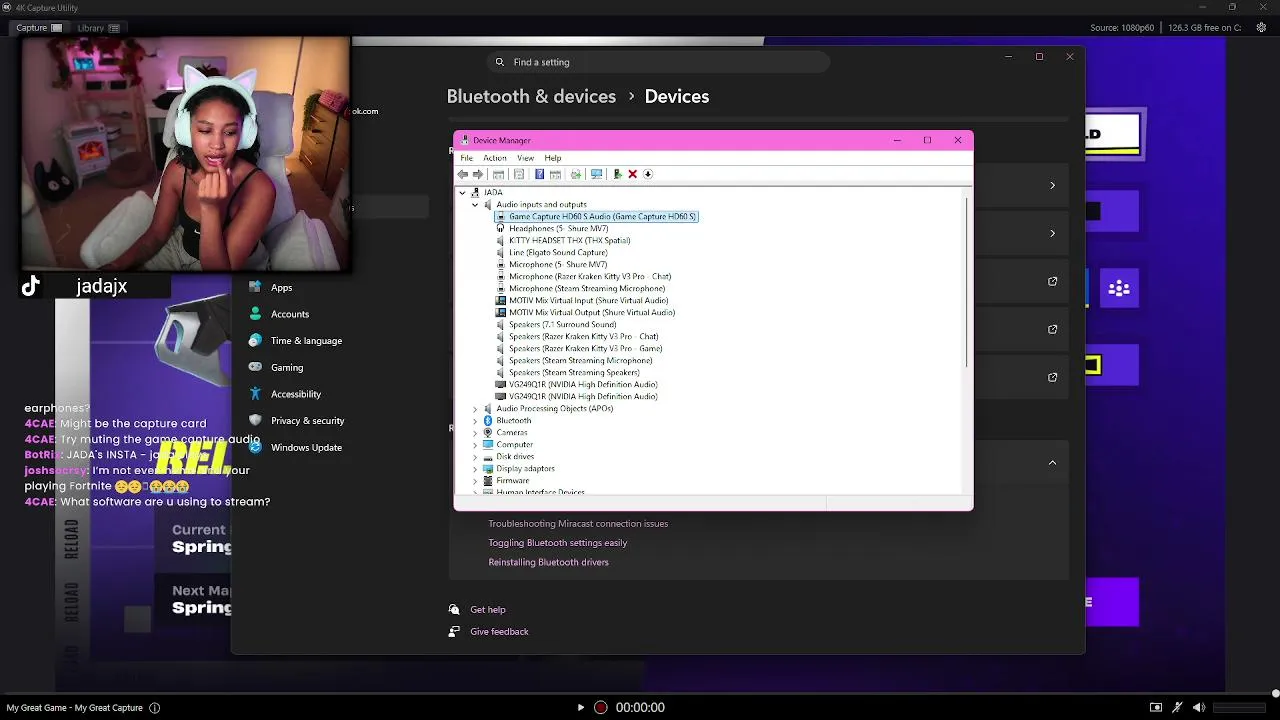Screen dimensions: 1280x720
Task: Open Toggling Bluetooth settings easily link
Action: coord(558,543)
